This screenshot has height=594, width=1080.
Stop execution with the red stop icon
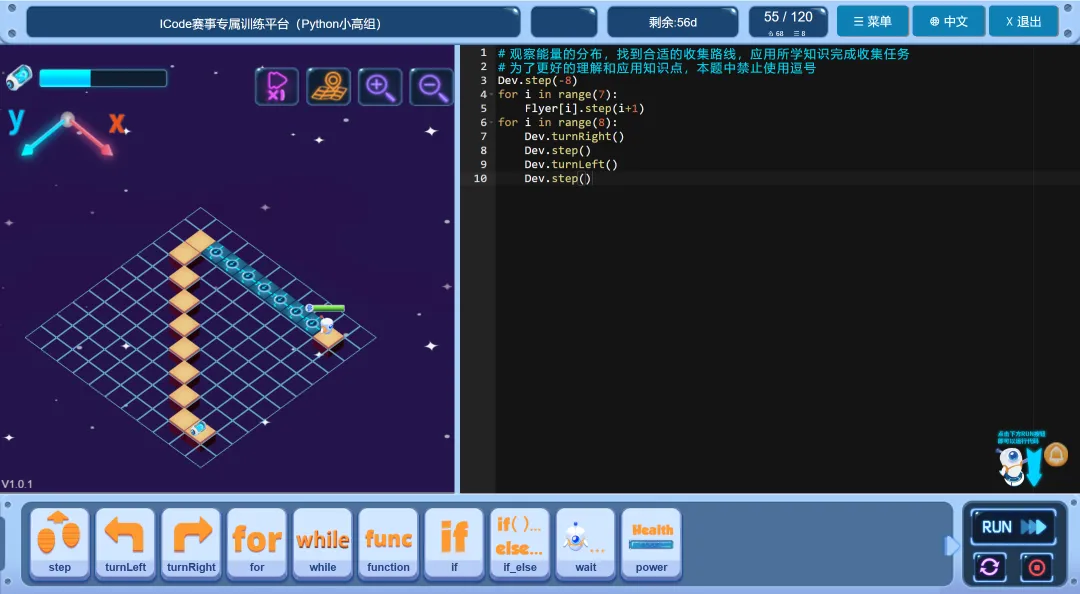click(1037, 567)
